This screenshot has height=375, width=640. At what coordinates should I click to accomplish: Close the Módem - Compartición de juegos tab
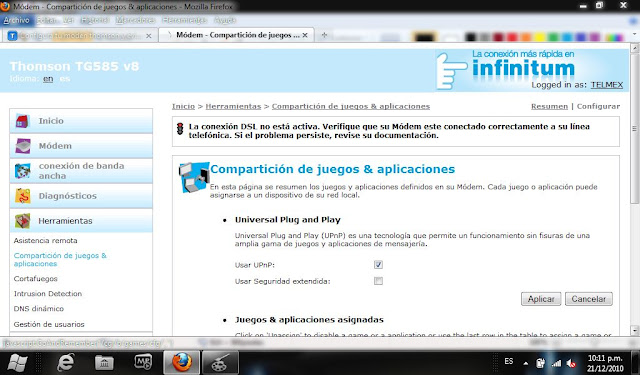tap(305, 36)
